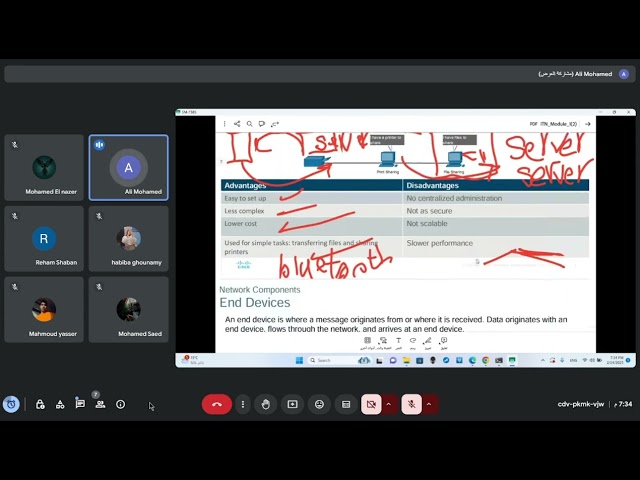This screenshot has height=480, width=640.
Task: Open PDF viewer three-dot menu
Action: pos(224,124)
